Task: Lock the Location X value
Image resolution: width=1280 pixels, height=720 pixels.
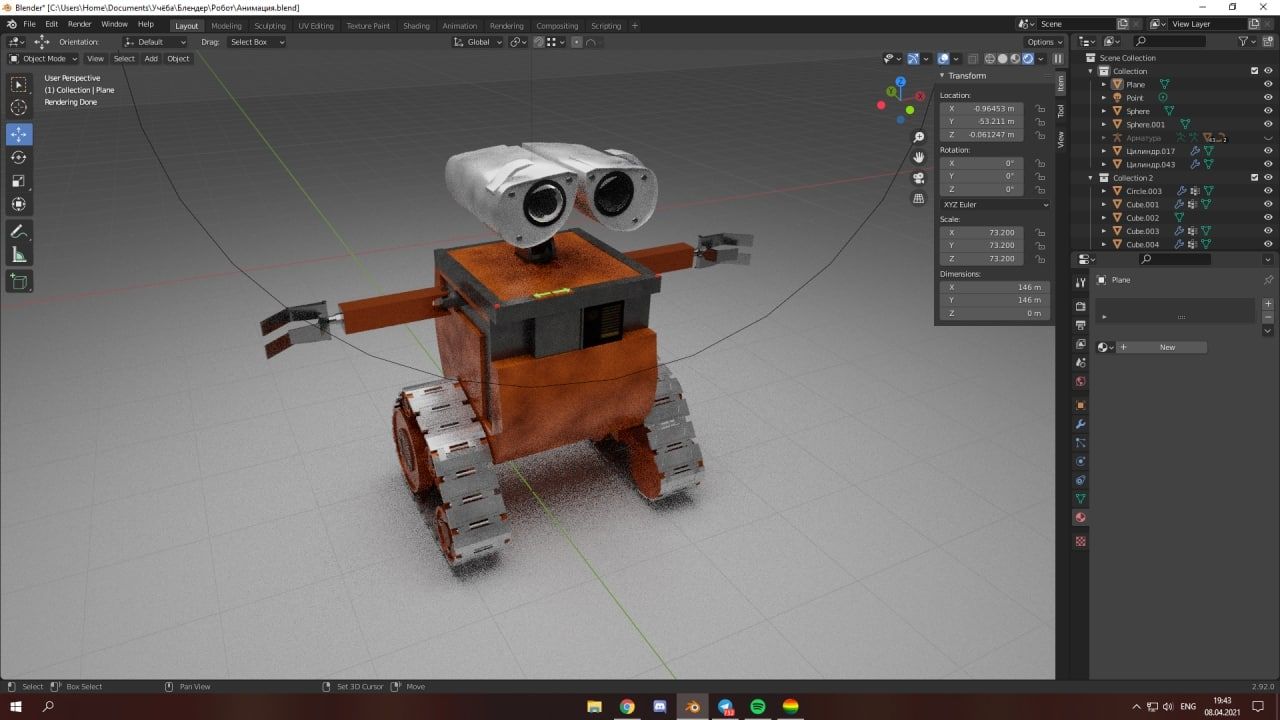Action: click(1040, 108)
